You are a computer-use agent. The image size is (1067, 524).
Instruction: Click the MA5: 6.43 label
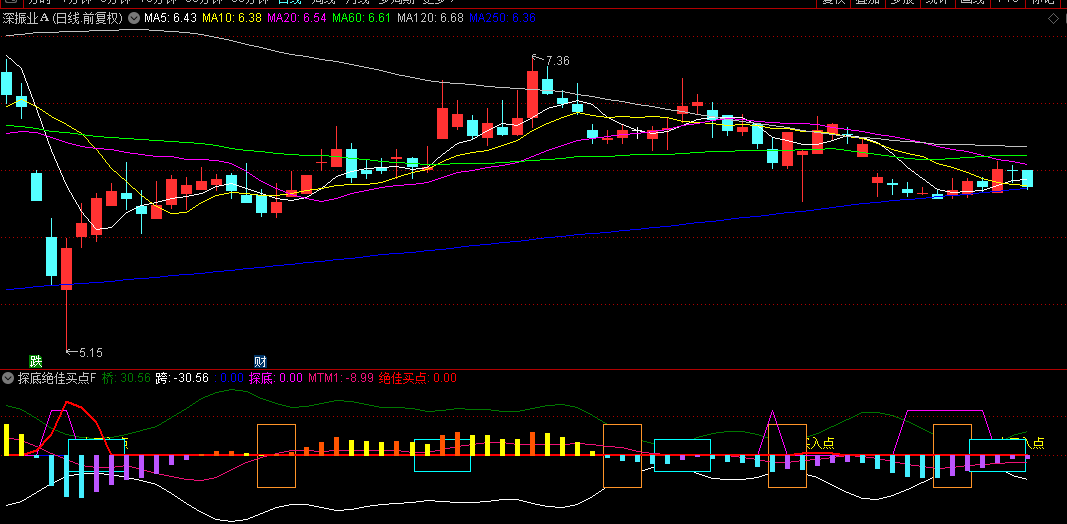[x=170, y=18]
